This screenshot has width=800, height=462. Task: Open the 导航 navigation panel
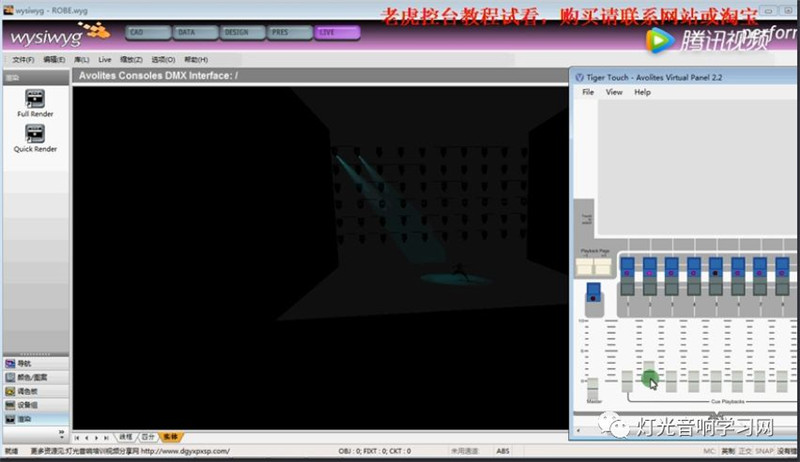coord(36,364)
